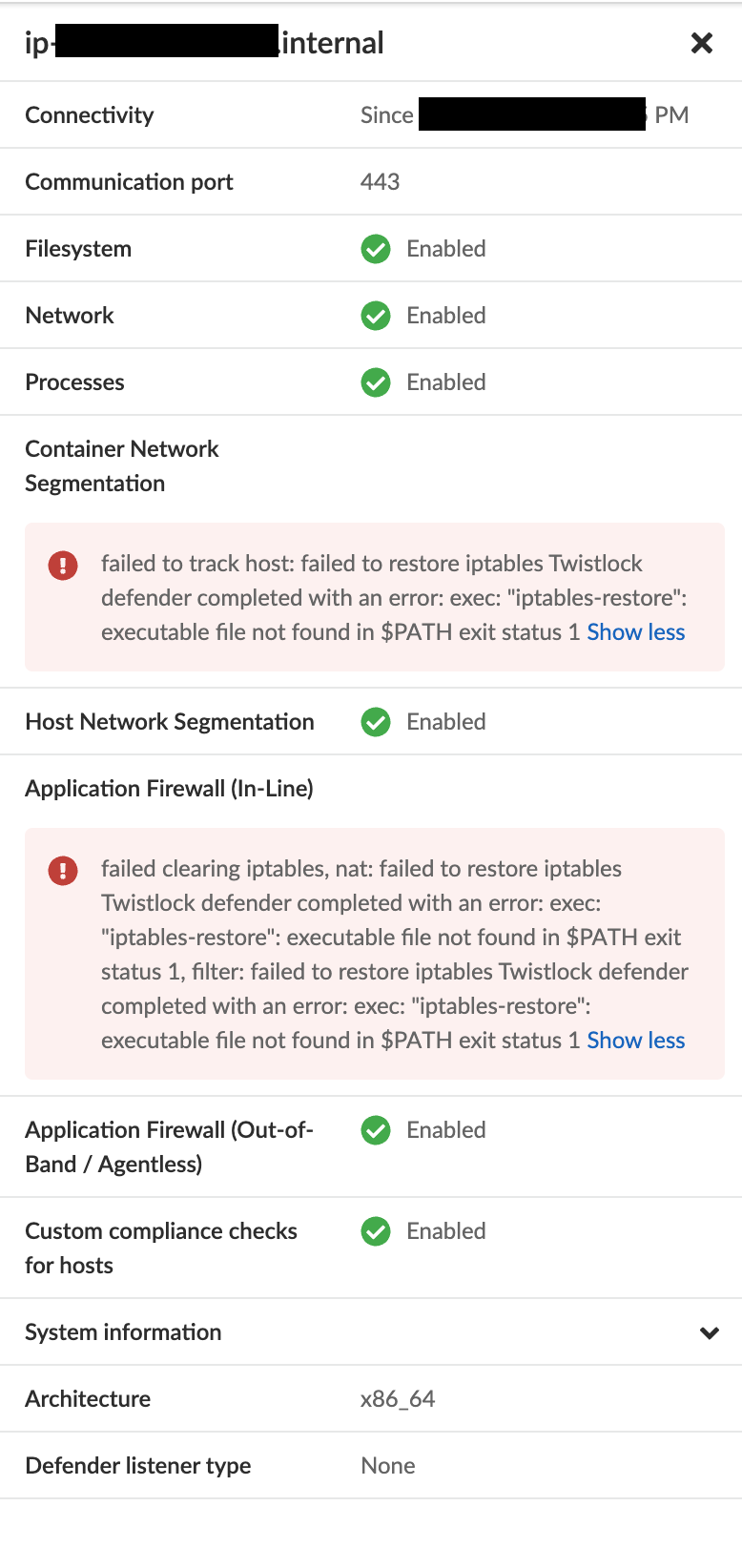
Task: Click the Filesystem green check icon
Action: (x=376, y=249)
